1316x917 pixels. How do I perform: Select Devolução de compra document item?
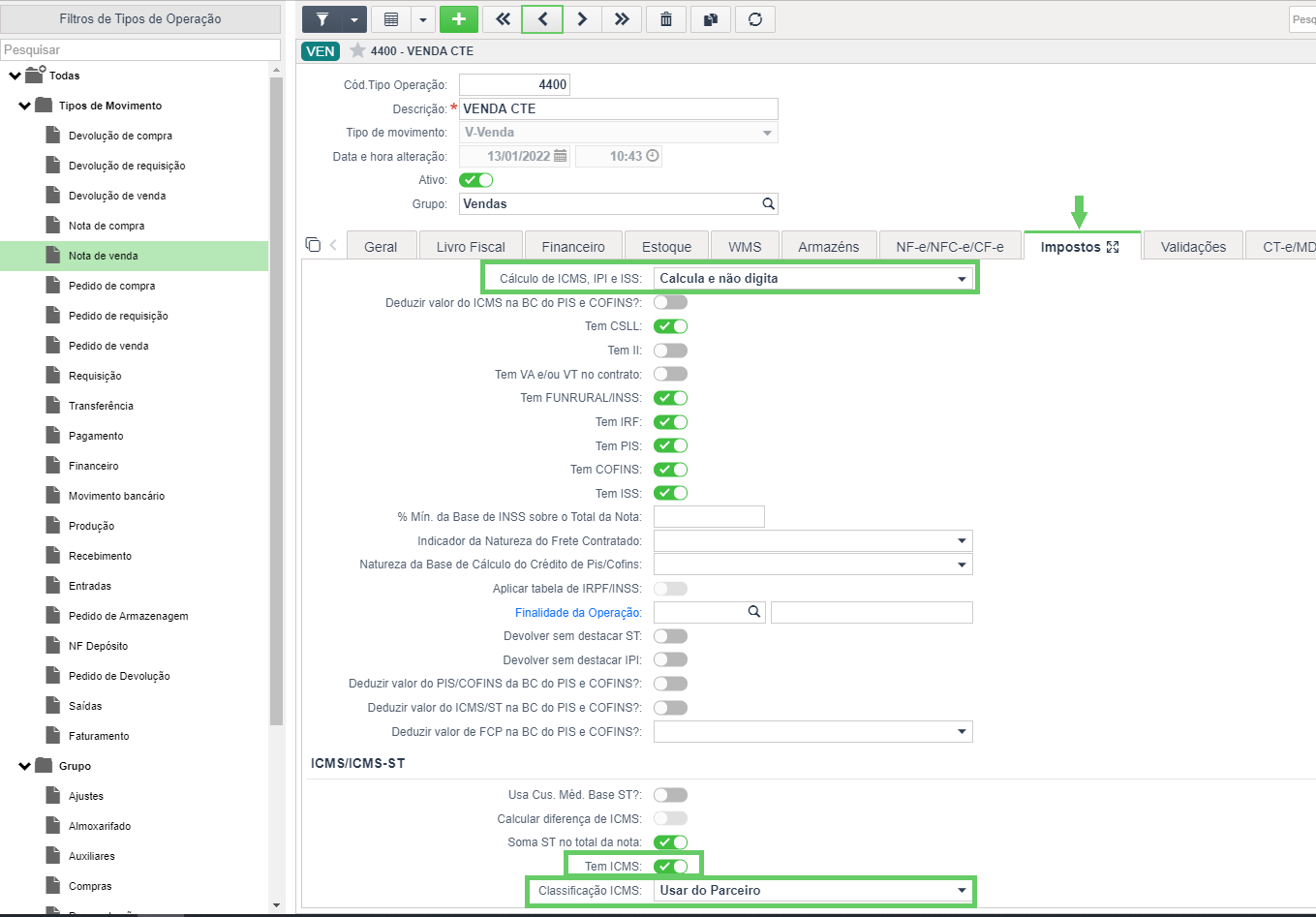(120, 136)
